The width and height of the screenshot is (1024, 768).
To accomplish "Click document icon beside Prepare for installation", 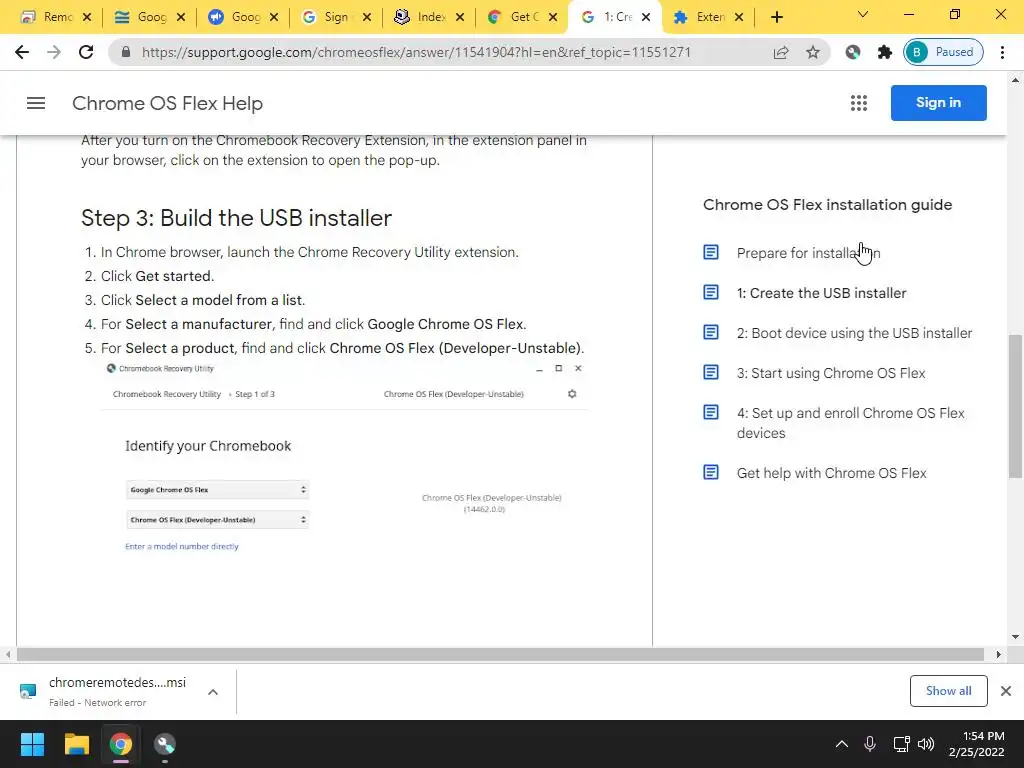I will pos(711,252).
